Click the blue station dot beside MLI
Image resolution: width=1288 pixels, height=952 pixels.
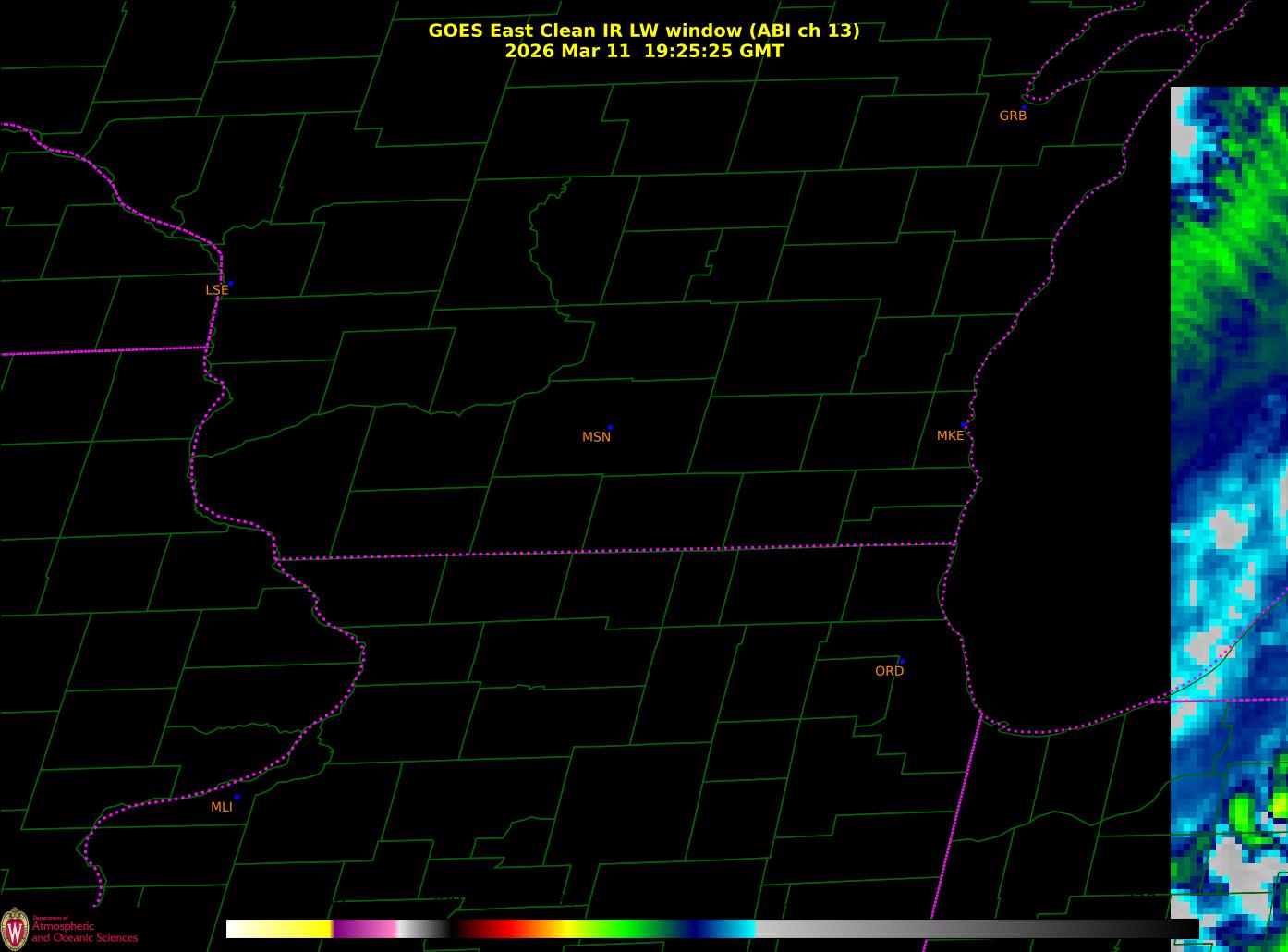(x=237, y=797)
